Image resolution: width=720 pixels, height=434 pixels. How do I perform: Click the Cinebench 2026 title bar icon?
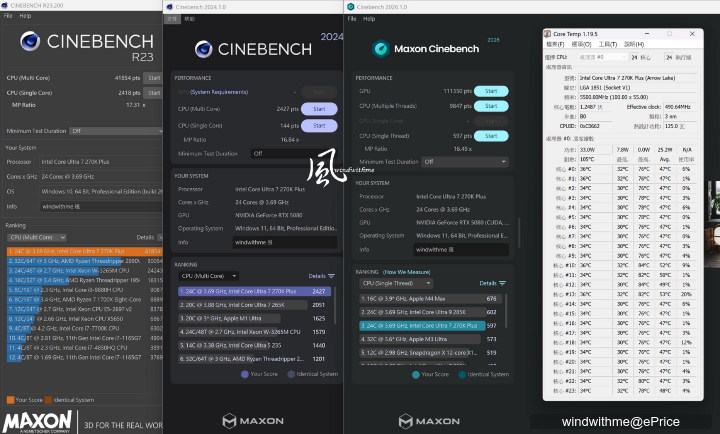click(x=351, y=7)
